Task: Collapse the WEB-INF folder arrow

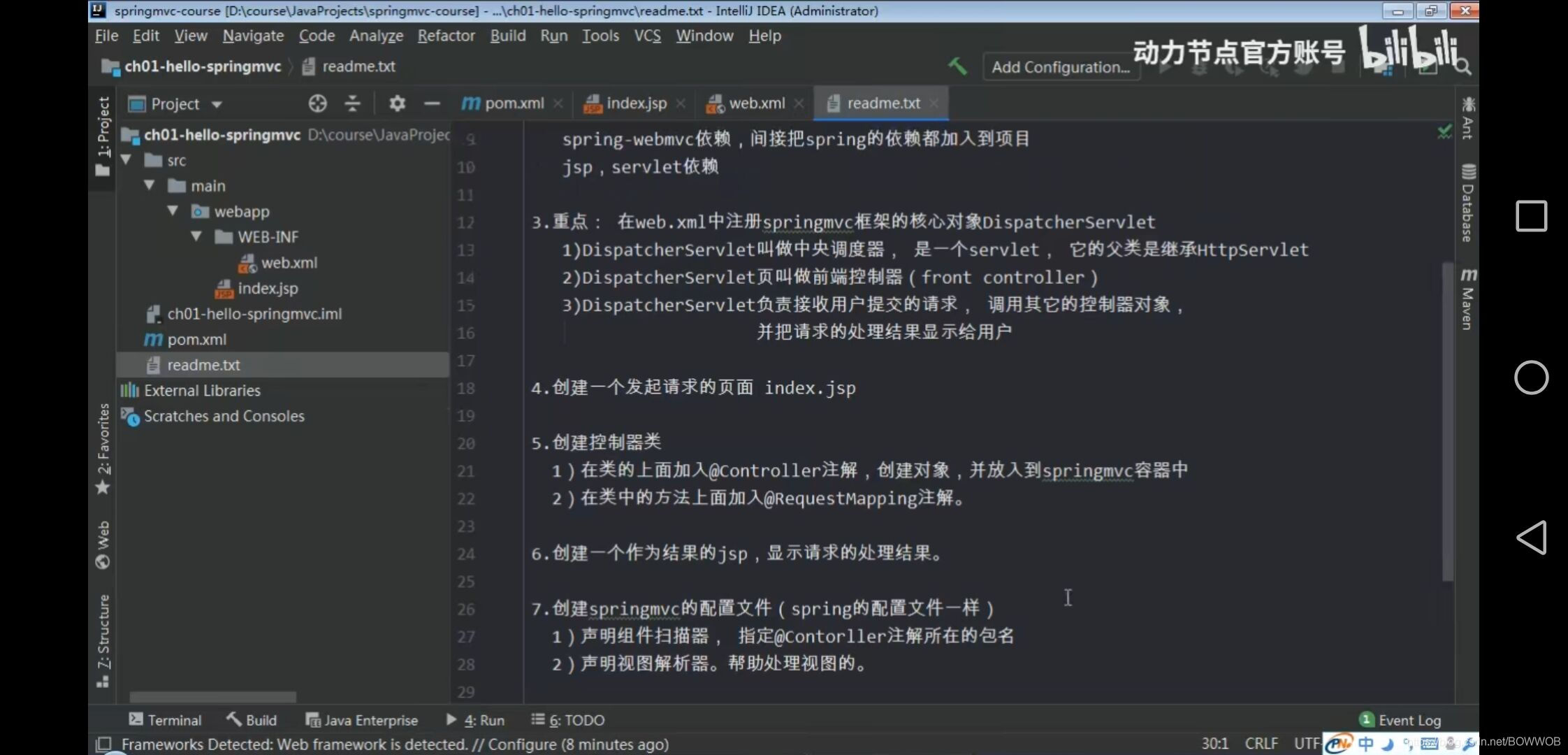Action: tap(196, 237)
